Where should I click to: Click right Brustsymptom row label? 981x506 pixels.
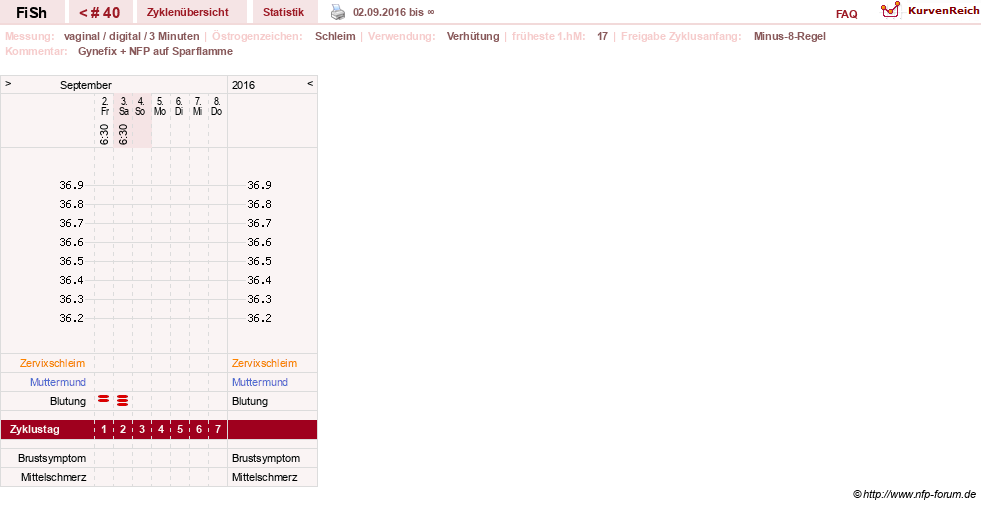point(266,458)
